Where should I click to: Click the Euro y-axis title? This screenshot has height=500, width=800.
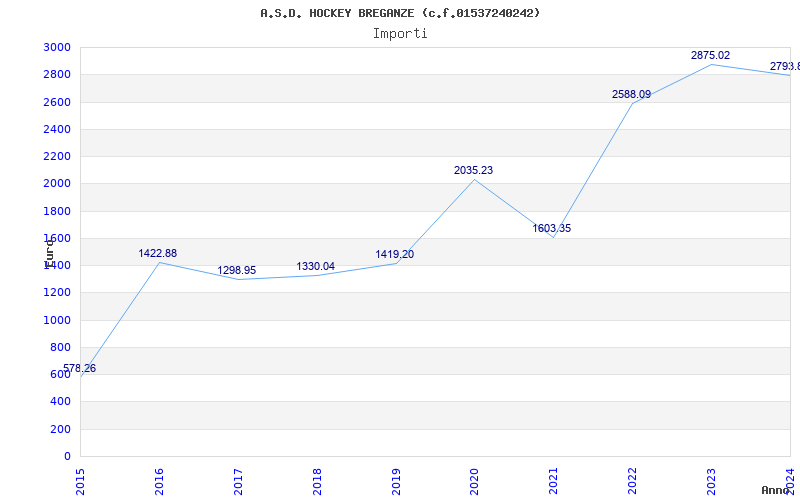[x=49, y=254]
